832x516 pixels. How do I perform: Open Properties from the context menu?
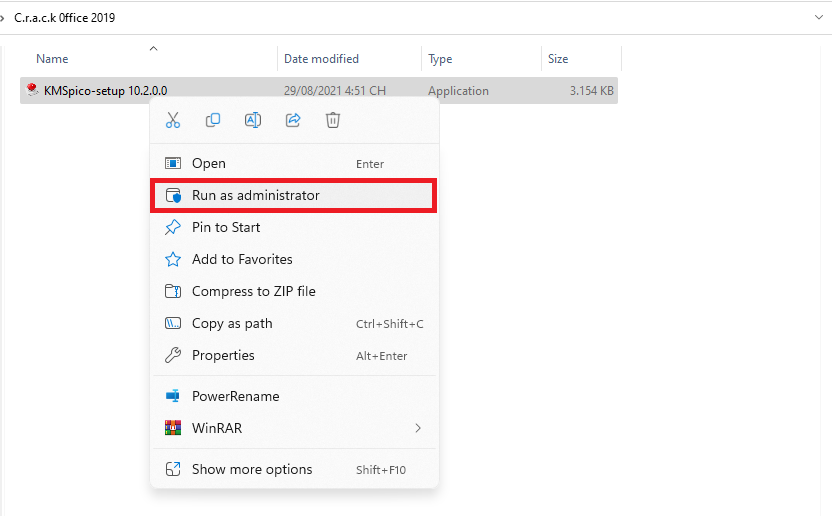coord(223,355)
